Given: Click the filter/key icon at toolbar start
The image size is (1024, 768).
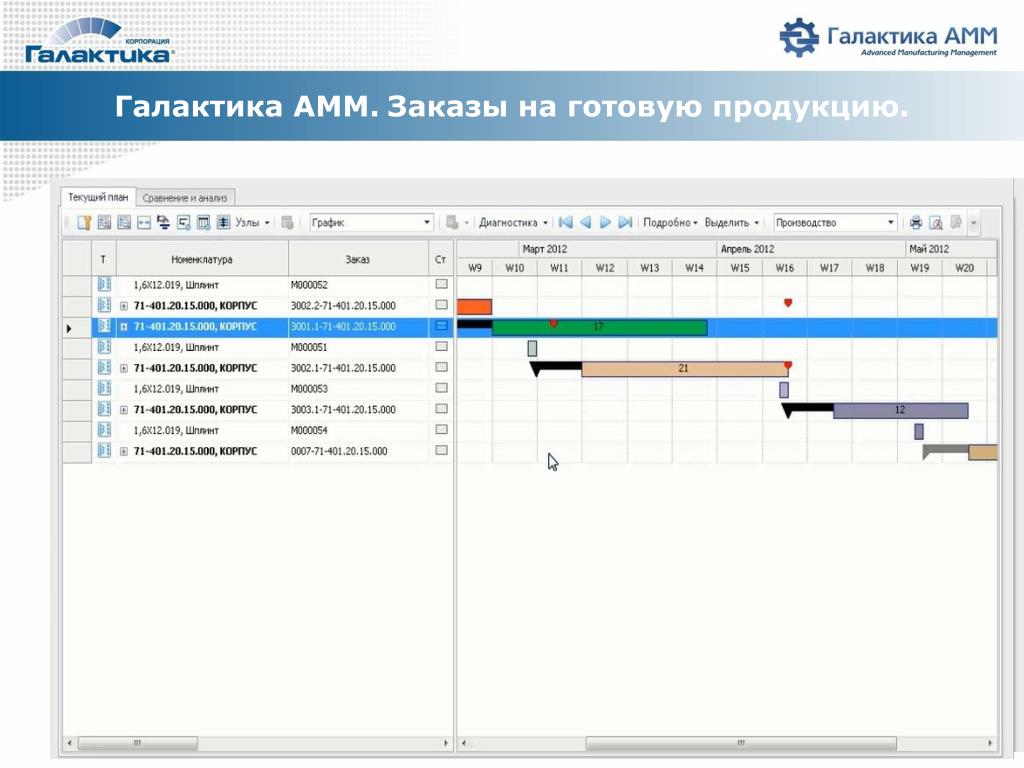Looking at the screenshot, I should coord(84,223).
